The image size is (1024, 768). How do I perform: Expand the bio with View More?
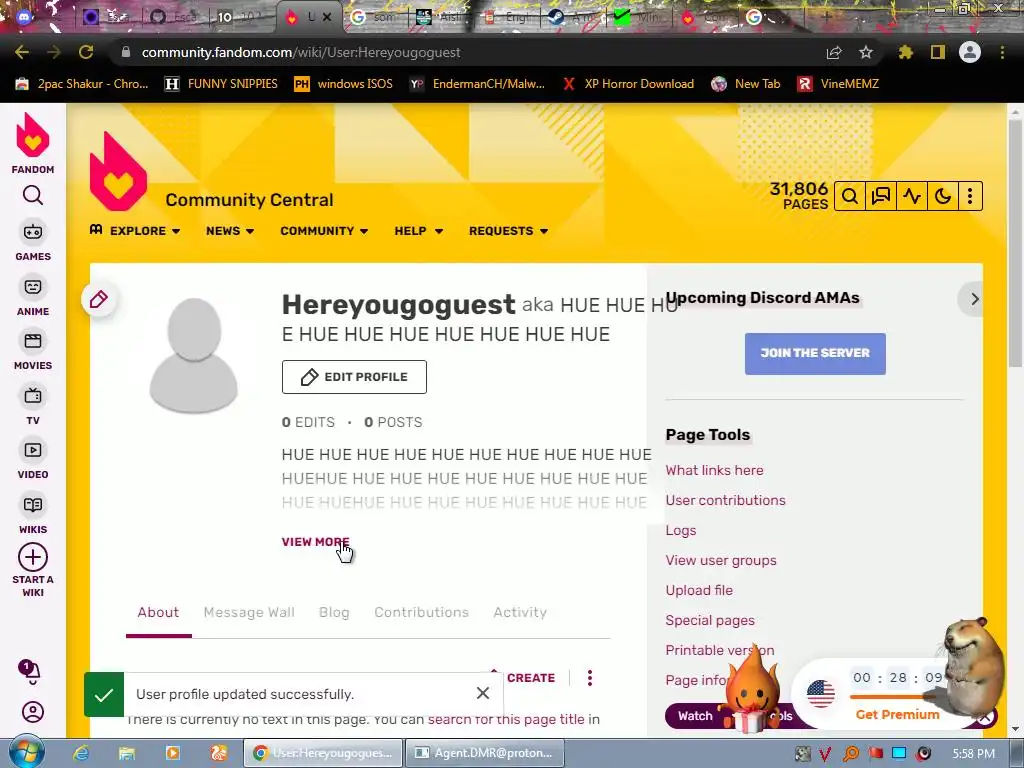[x=315, y=542]
